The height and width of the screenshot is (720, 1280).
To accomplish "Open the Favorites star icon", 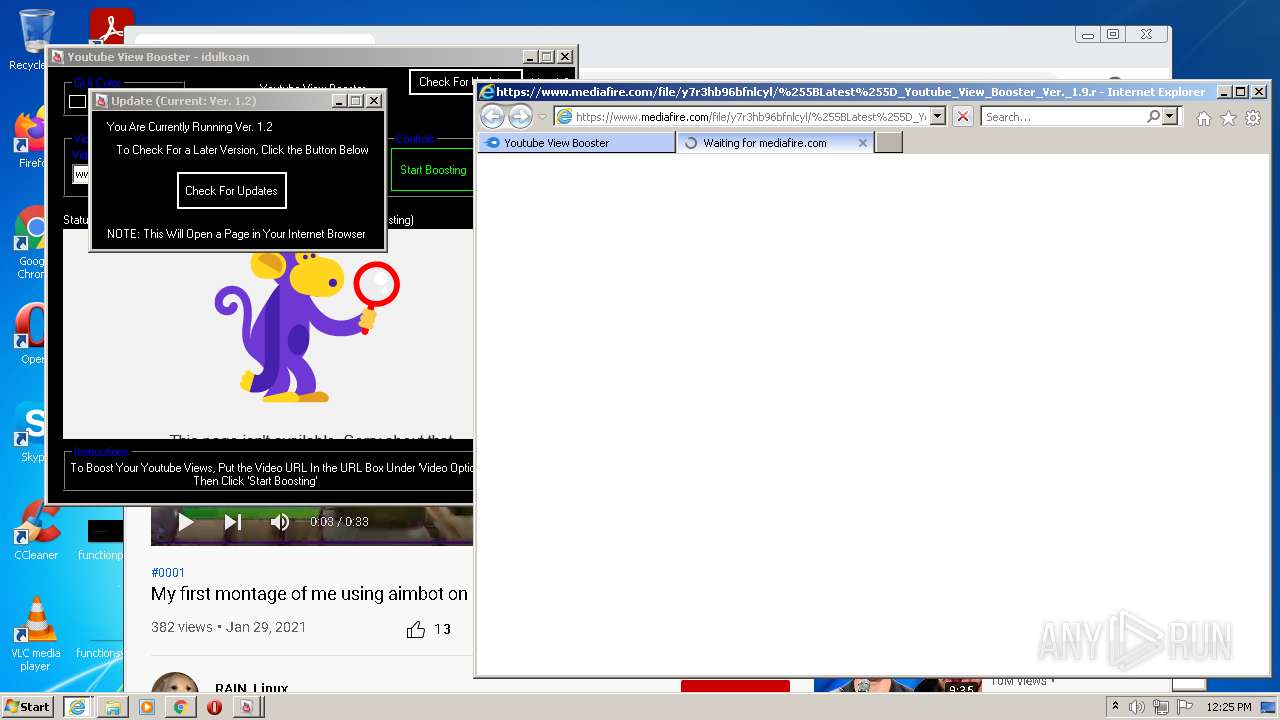I will [x=1228, y=118].
